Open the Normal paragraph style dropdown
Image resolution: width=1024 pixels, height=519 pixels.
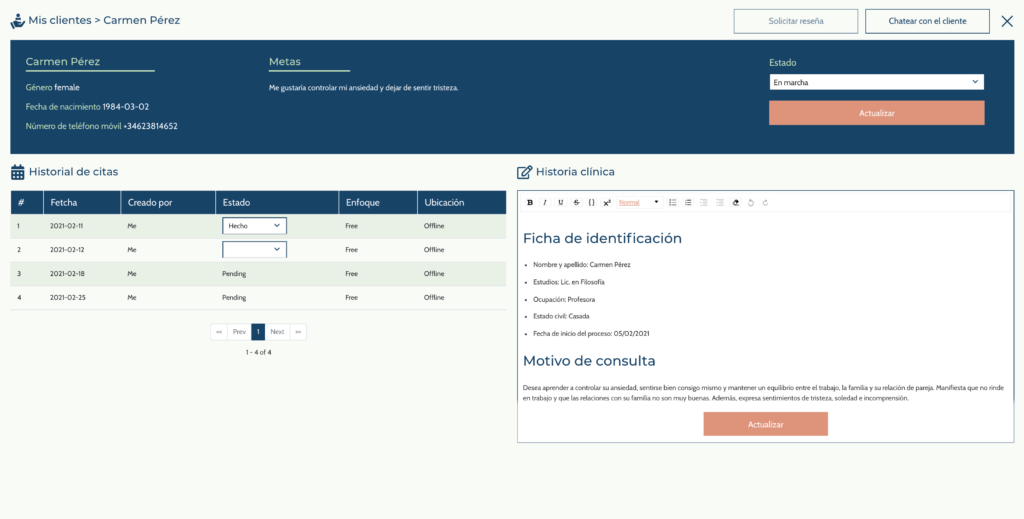coord(639,202)
